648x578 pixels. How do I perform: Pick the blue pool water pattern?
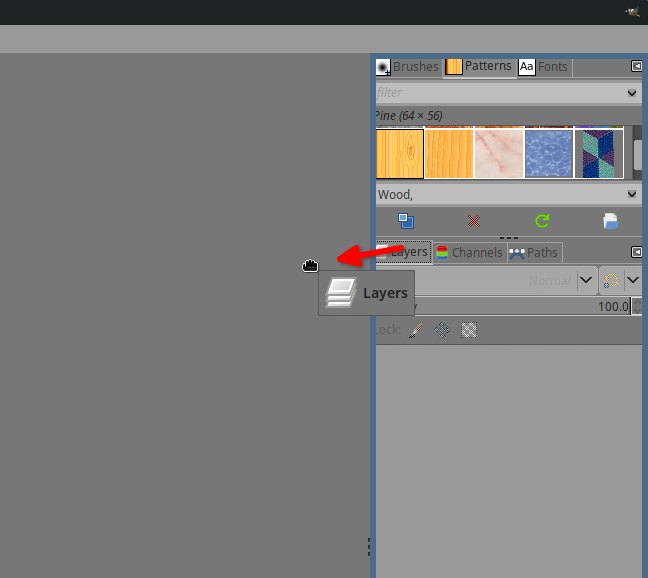pyautogui.click(x=549, y=154)
